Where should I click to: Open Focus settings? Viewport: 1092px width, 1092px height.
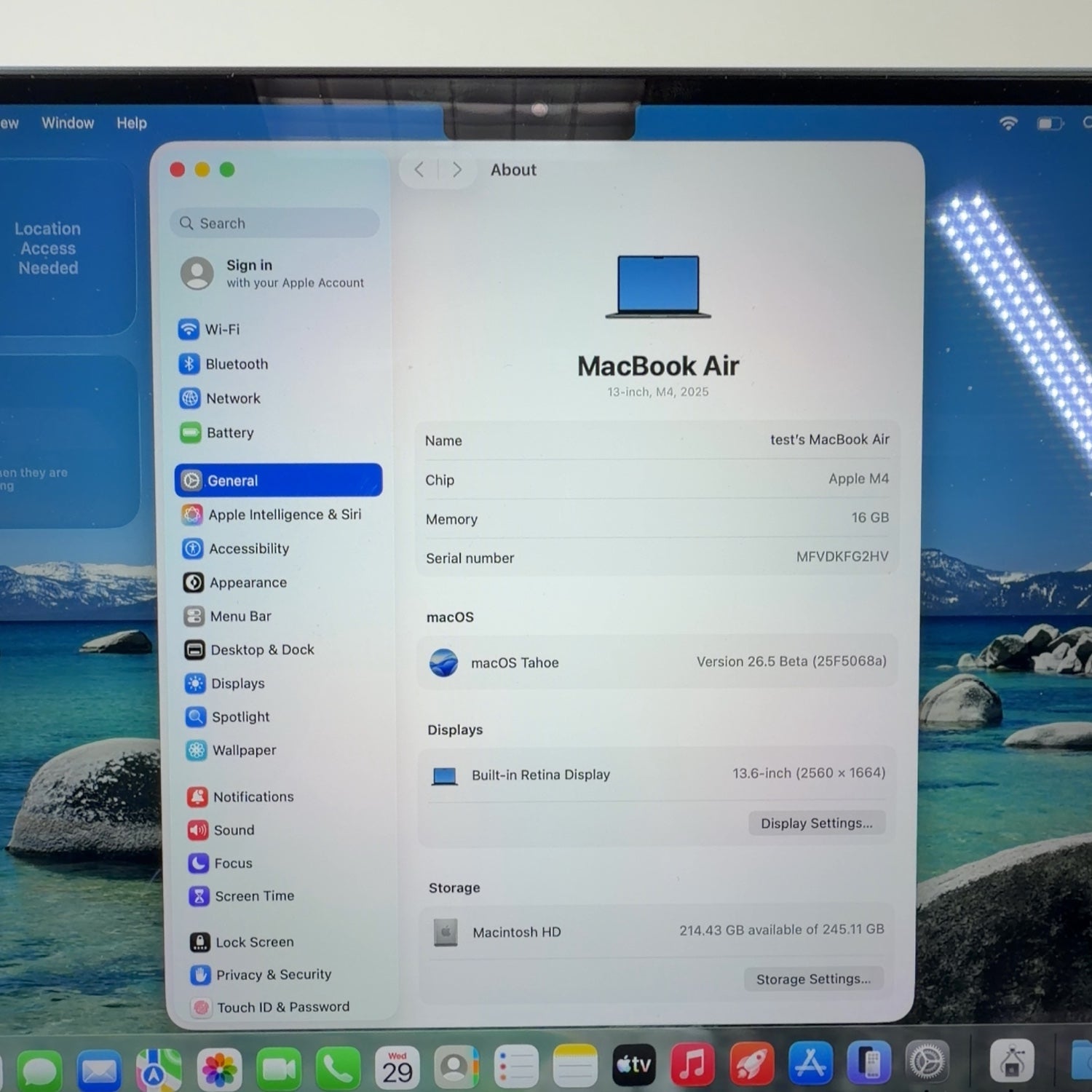pos(288,863)
